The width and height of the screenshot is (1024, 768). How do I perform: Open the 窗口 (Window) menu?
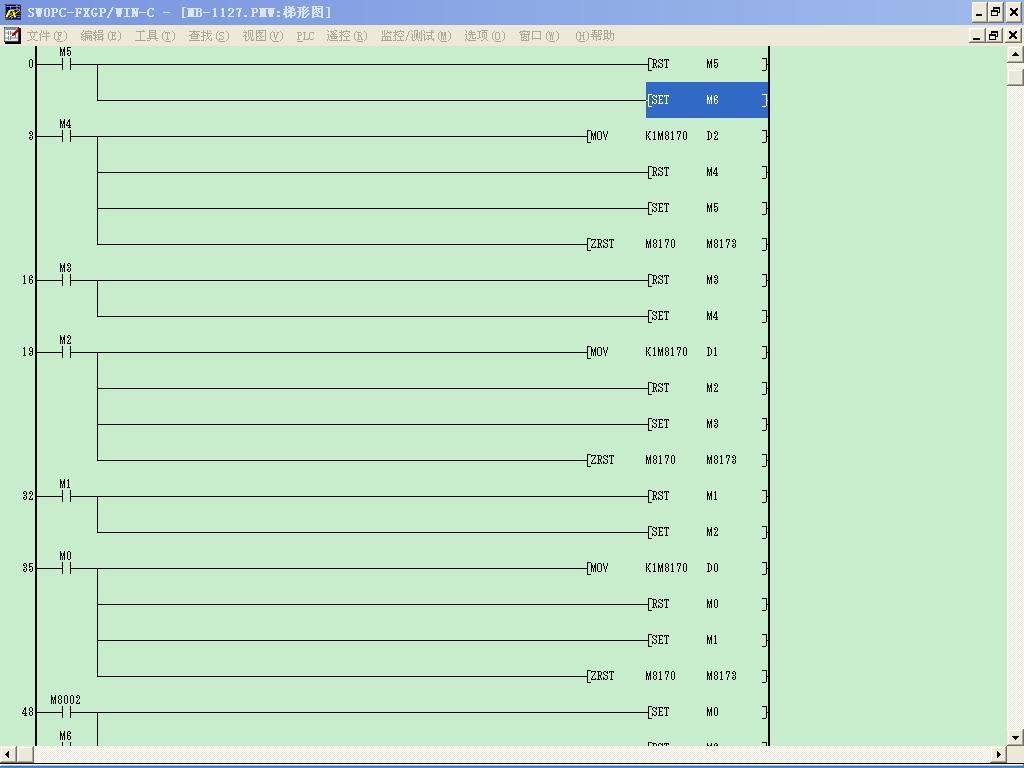pyautogui.click(x=538, y=36)
